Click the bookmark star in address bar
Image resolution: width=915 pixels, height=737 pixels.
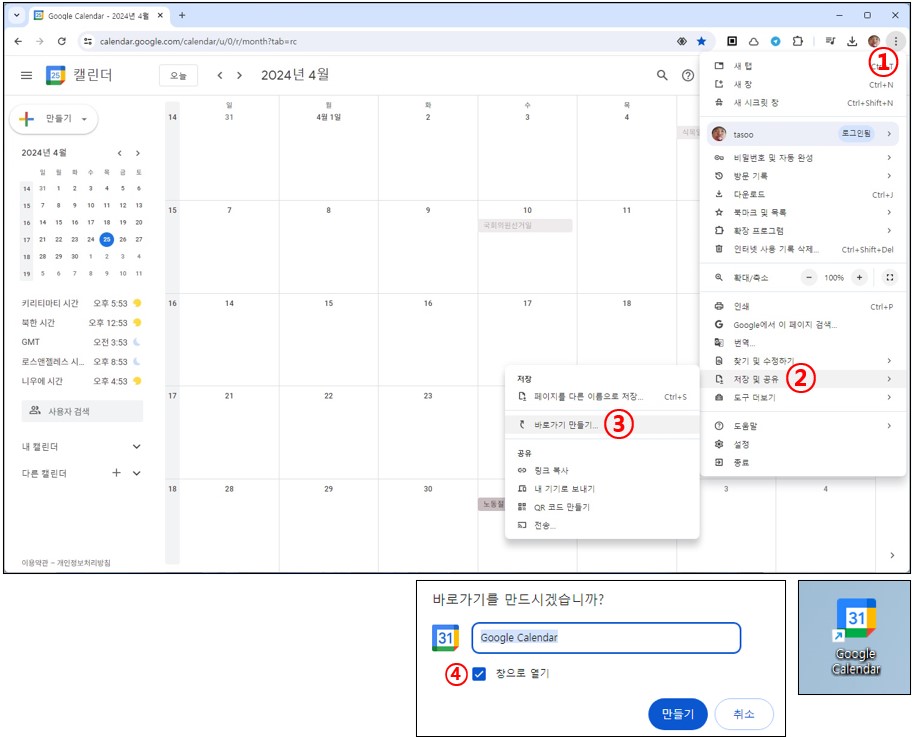[701, 41]
